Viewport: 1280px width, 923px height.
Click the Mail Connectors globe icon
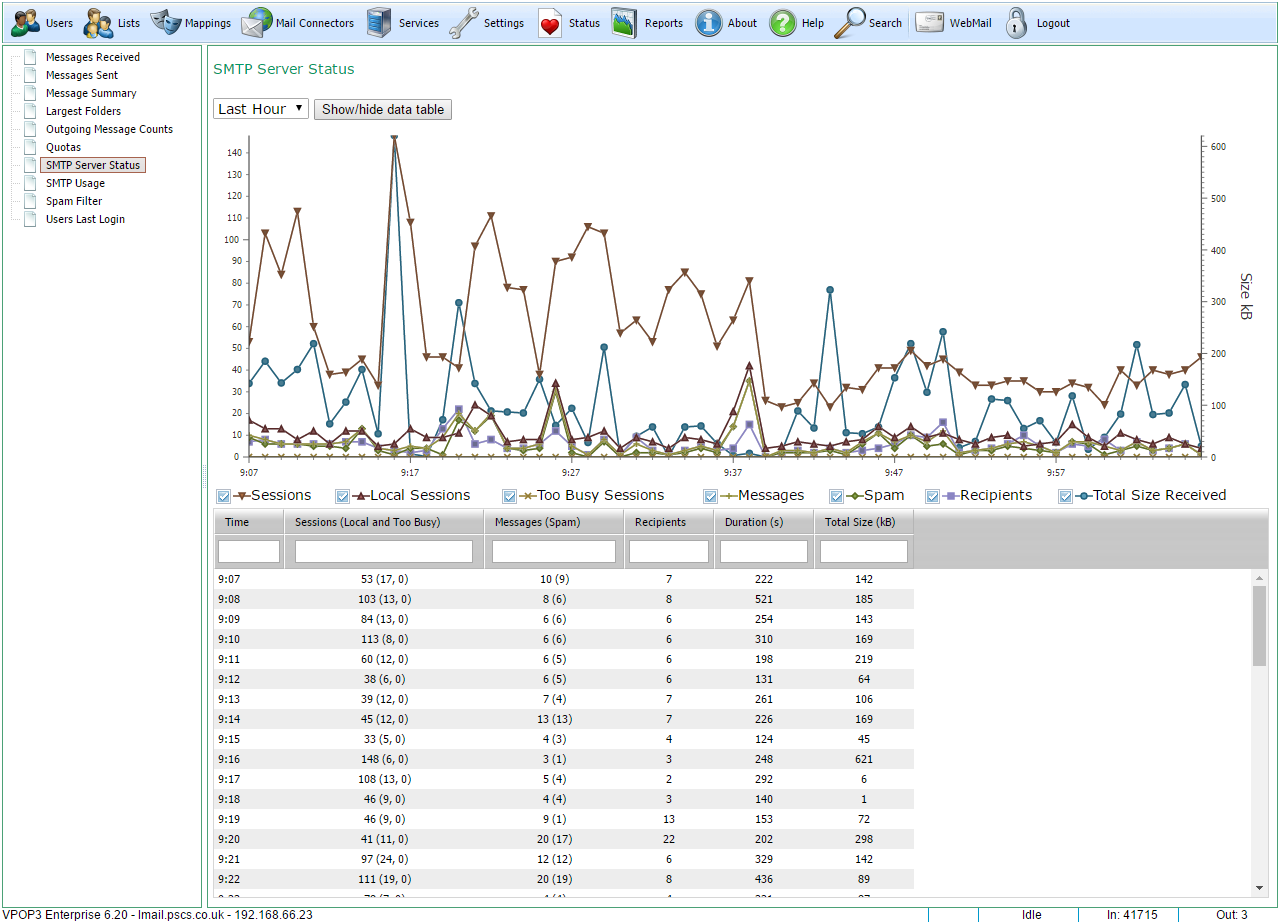click(257, 22)
